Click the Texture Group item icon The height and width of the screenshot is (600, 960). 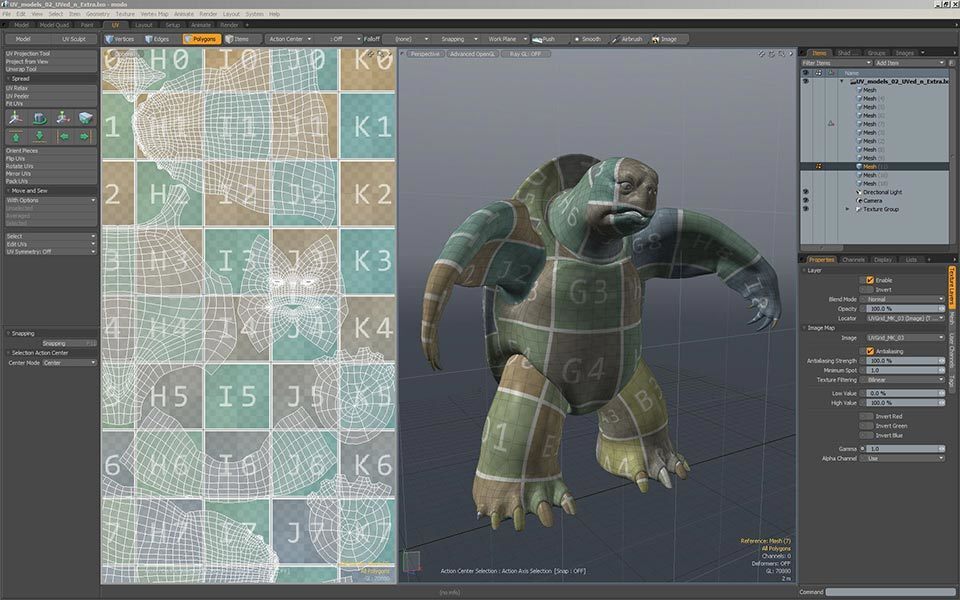[x=859, y=209]
